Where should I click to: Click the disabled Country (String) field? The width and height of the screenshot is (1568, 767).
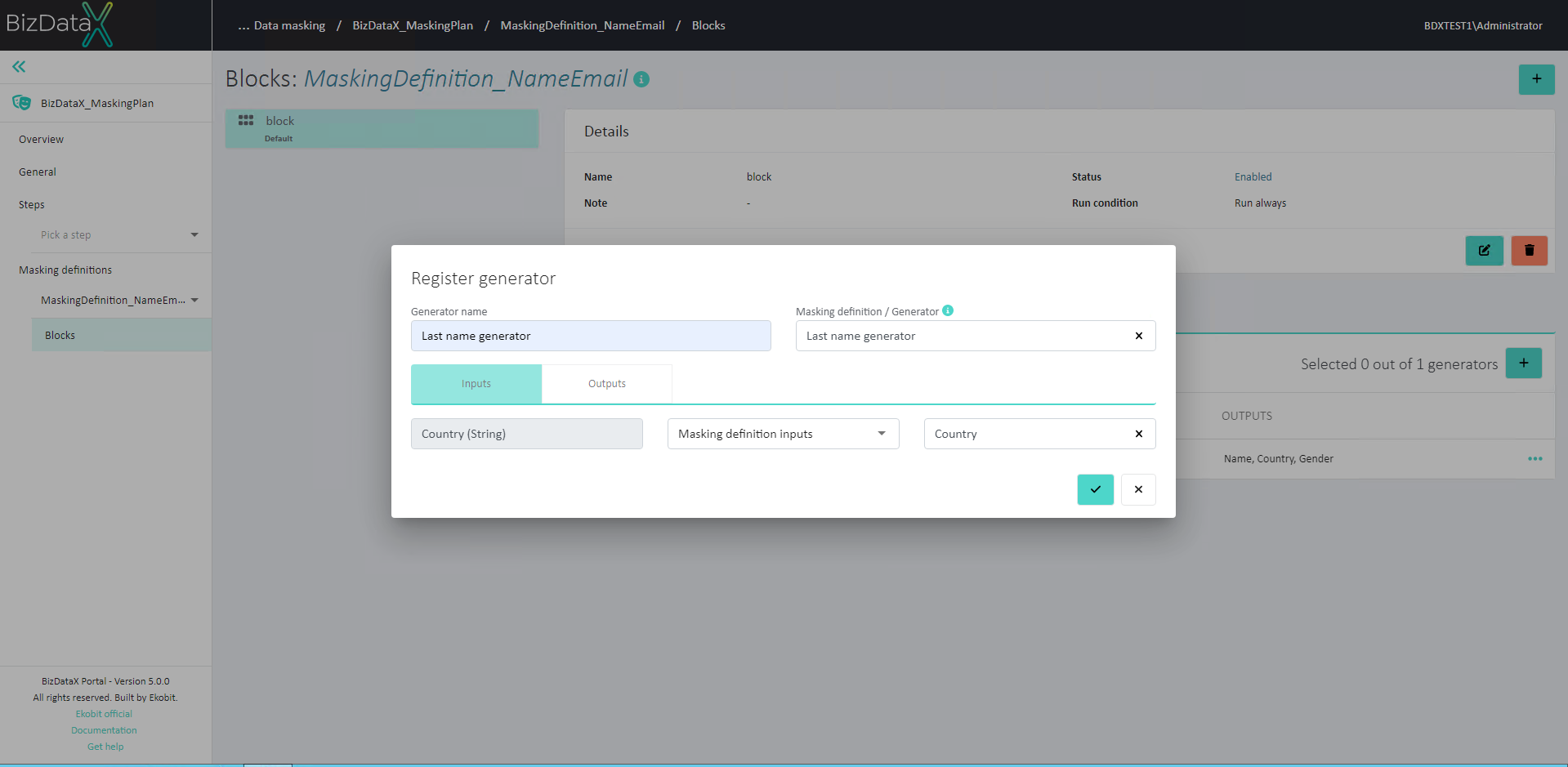pyautogui.click(x=527, y=434)
